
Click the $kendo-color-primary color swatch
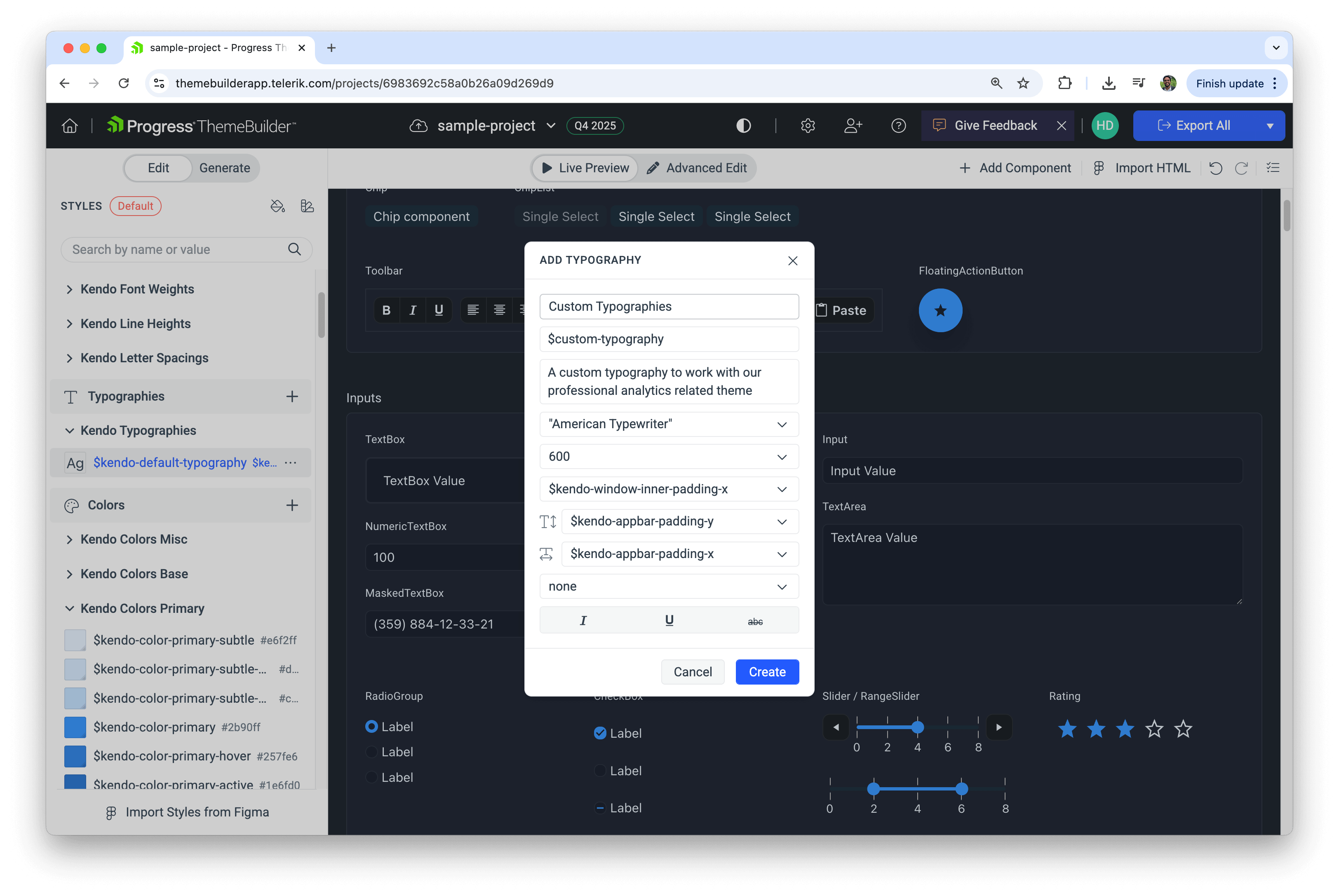click(75, 727)
